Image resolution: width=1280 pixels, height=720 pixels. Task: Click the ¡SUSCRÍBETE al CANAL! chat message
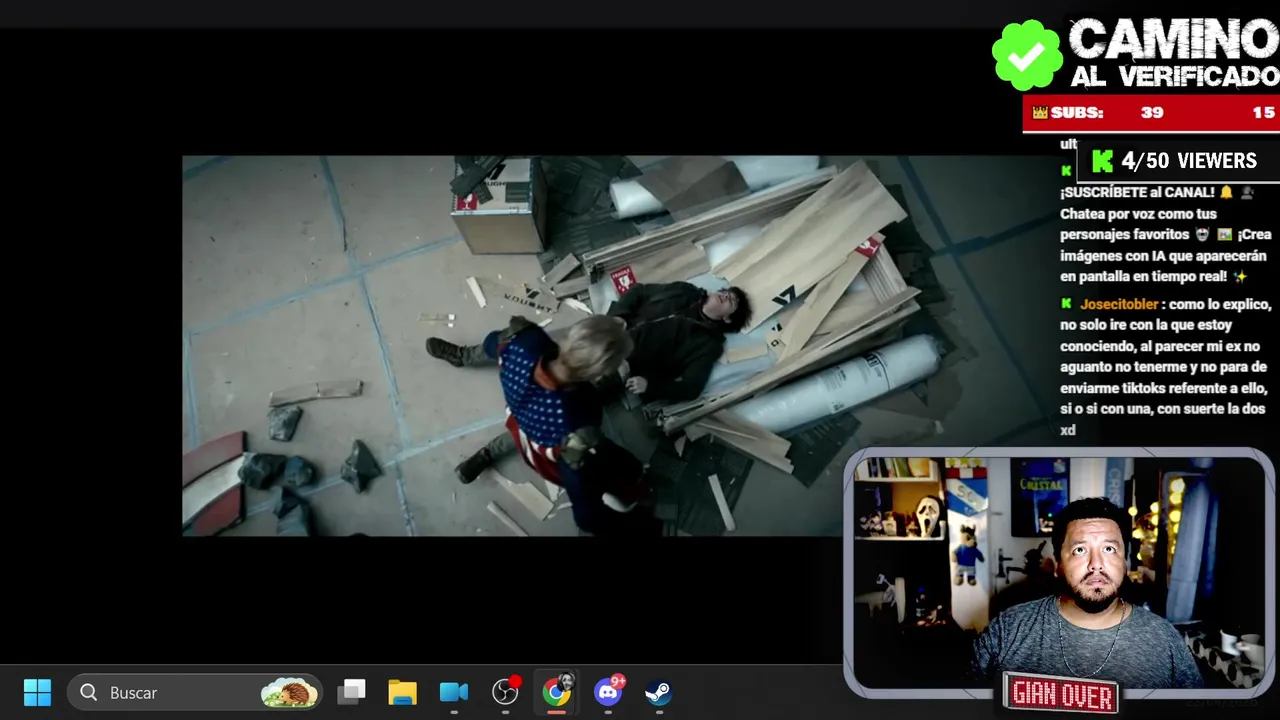tap(1165, 234)
